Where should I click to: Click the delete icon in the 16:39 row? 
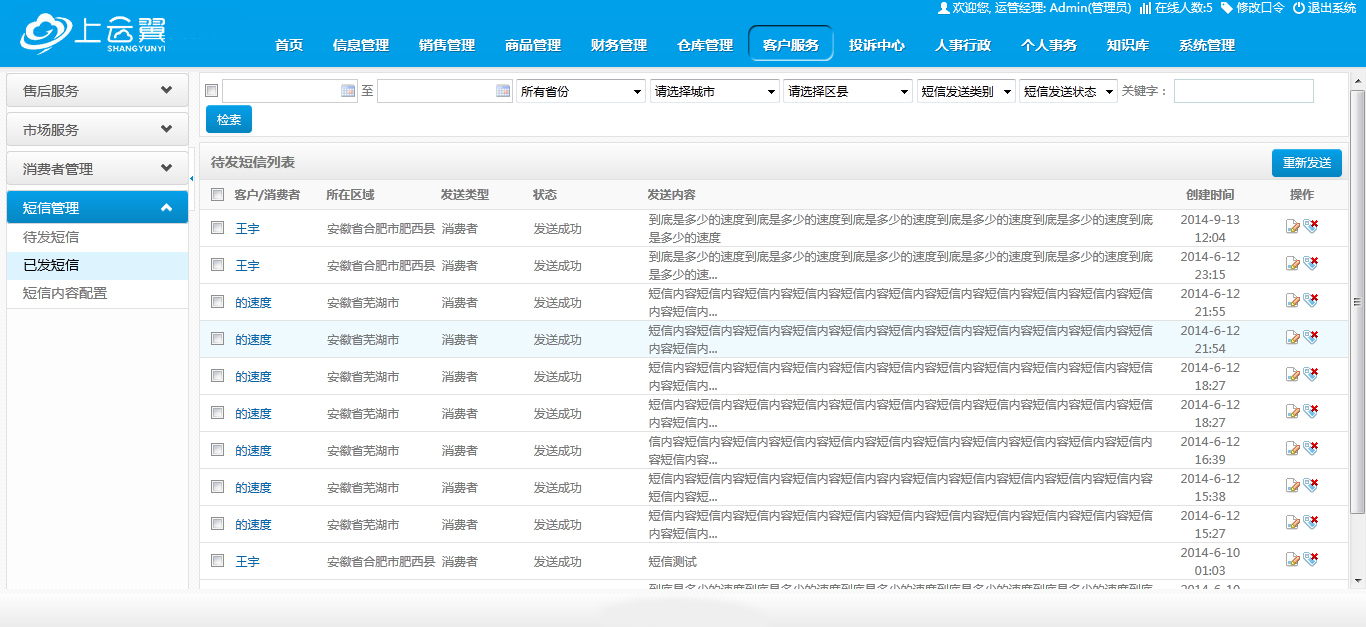point(1311,449)
